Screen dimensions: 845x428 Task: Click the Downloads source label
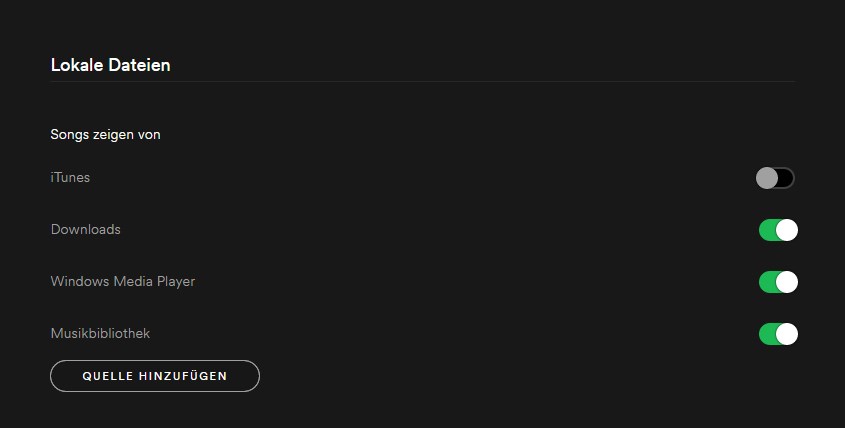click(86, 230)
